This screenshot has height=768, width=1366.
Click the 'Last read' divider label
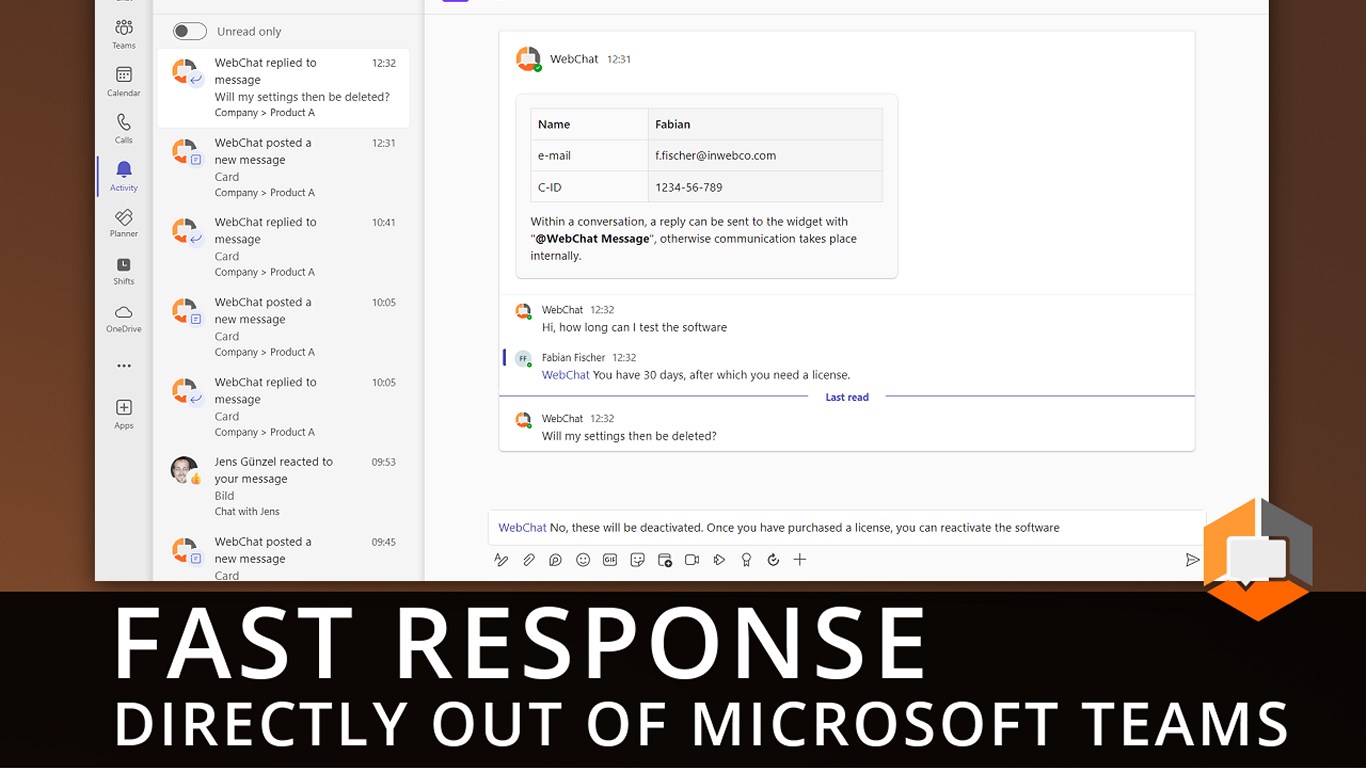pyautogui.click(x=847, y=397)
